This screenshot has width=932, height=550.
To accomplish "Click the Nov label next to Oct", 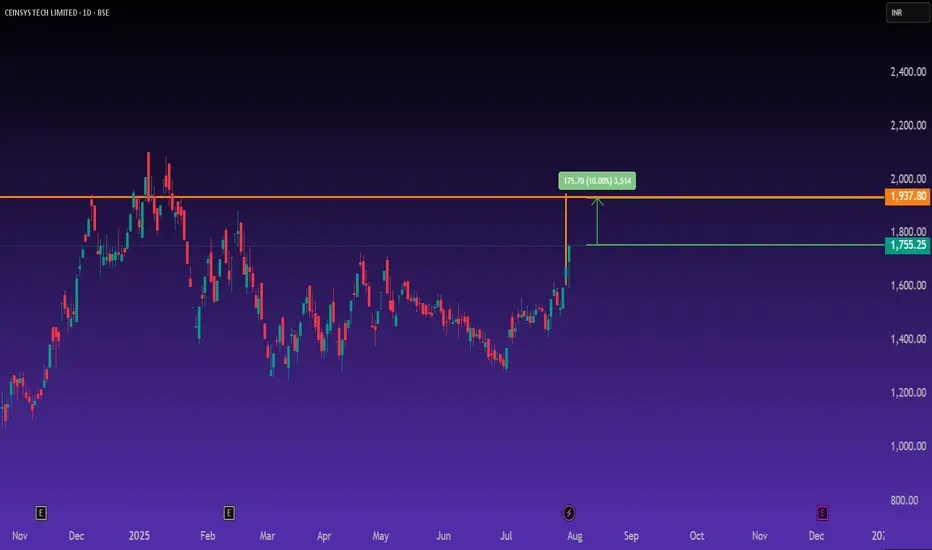I will point(760,536).
